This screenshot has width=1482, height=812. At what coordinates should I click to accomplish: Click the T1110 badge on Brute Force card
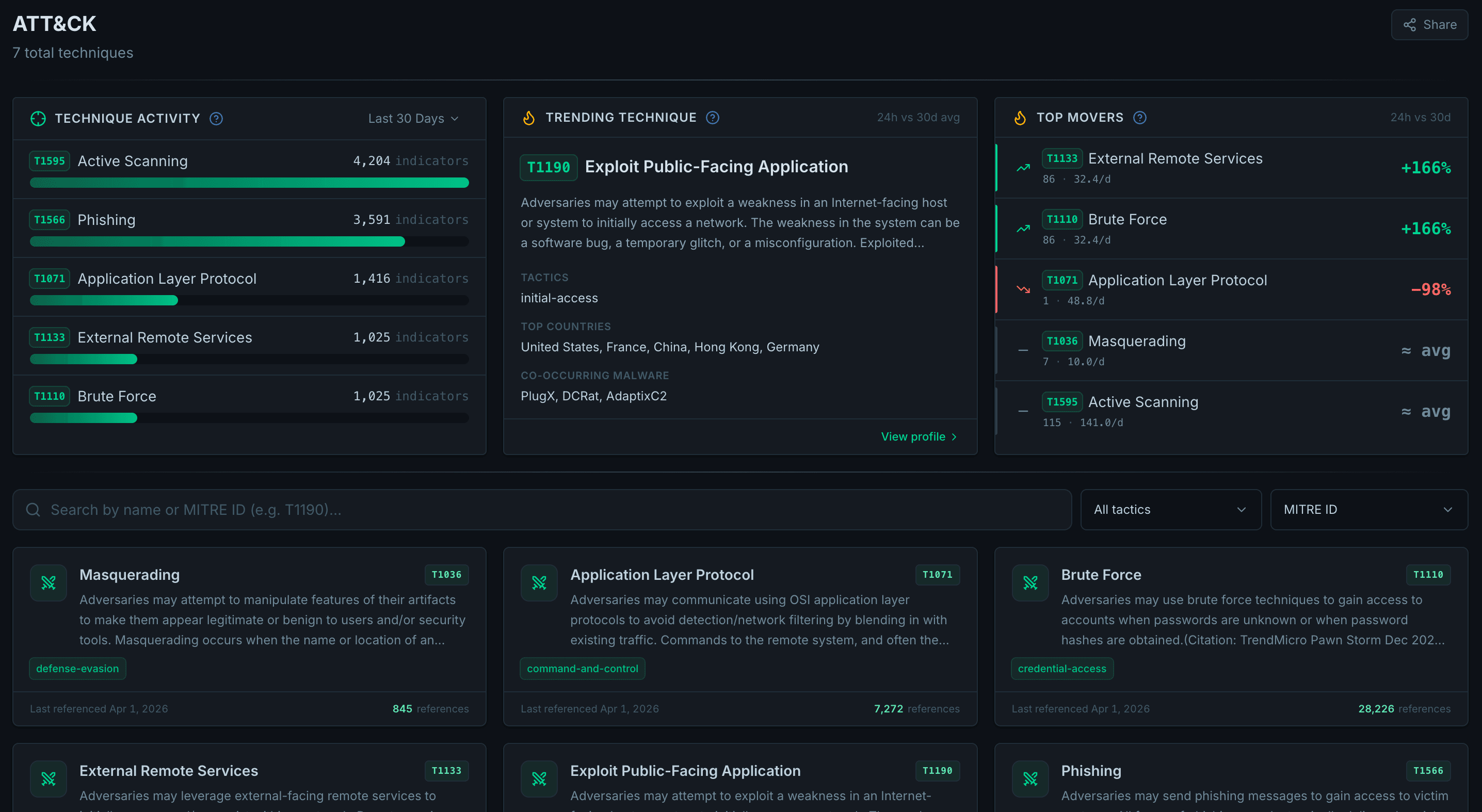[1428, 575]
